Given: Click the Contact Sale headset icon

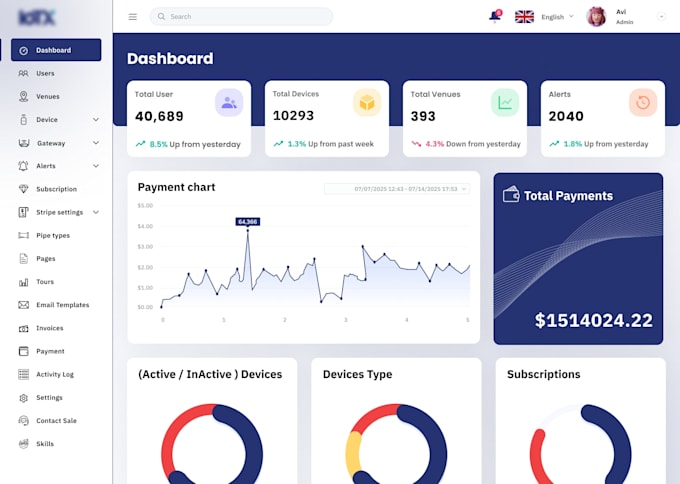Looking at the screenshot, I should 23,421.
